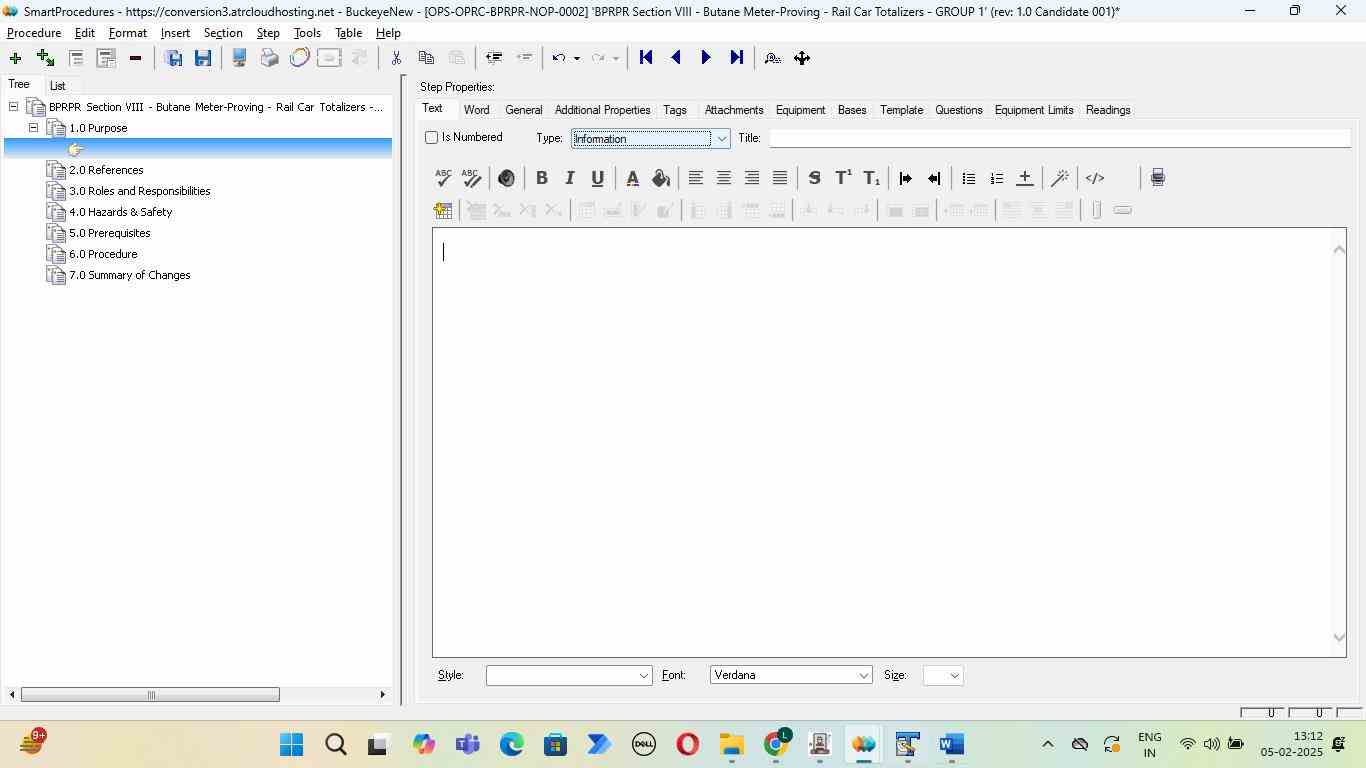Image resolution: width=1366 pixels, height=768 pixels.
Task: Open the Size dropdown
Action: (954, 676)
